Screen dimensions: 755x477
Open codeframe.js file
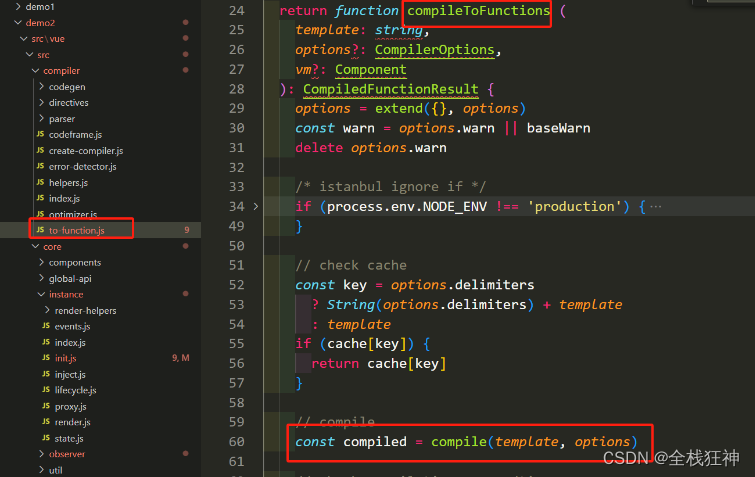click(75, 135)
